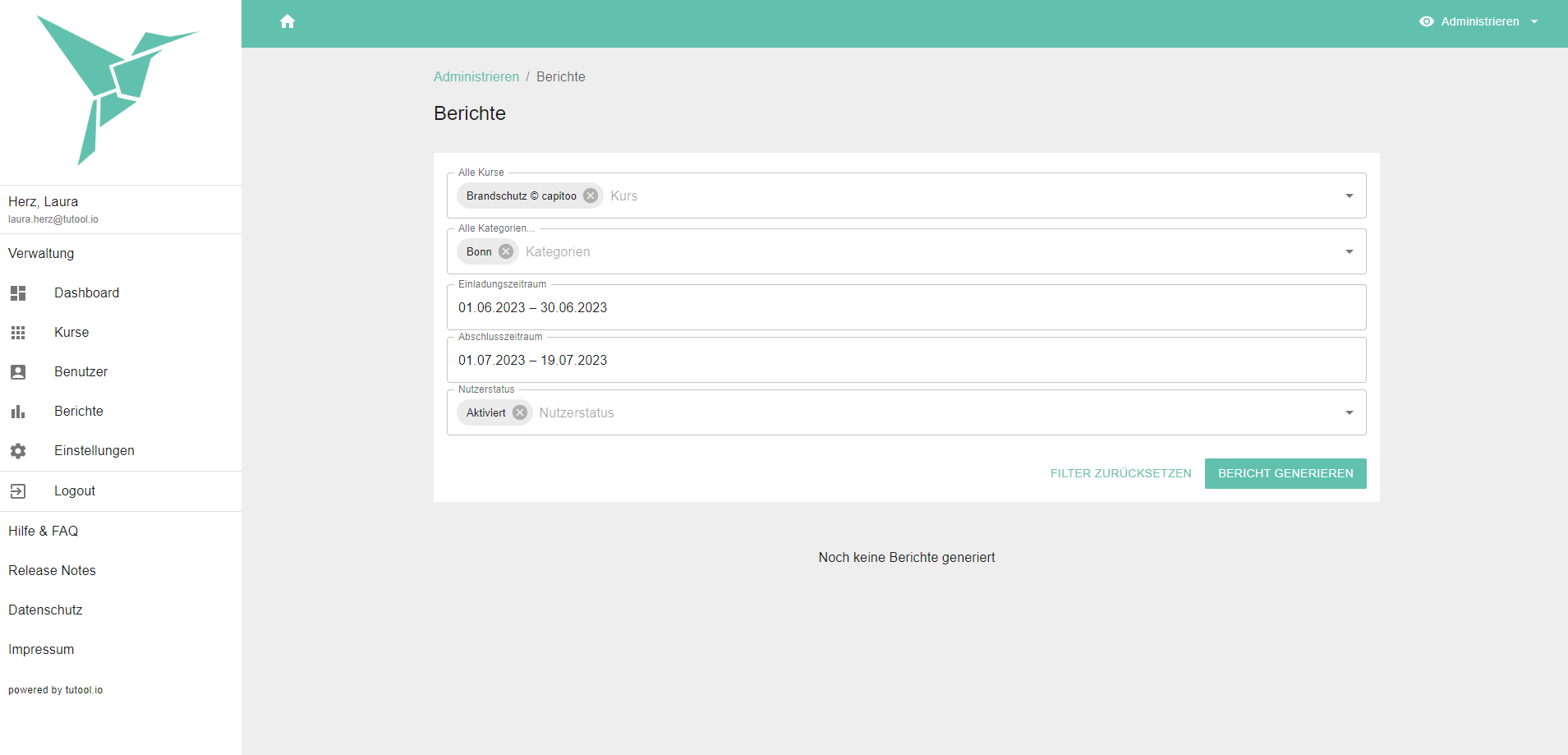The height and width of the screenshot is (755, 1568).
Task: Expand the Nutzerstatus dropdown arrow
Action: point(1349,412)
